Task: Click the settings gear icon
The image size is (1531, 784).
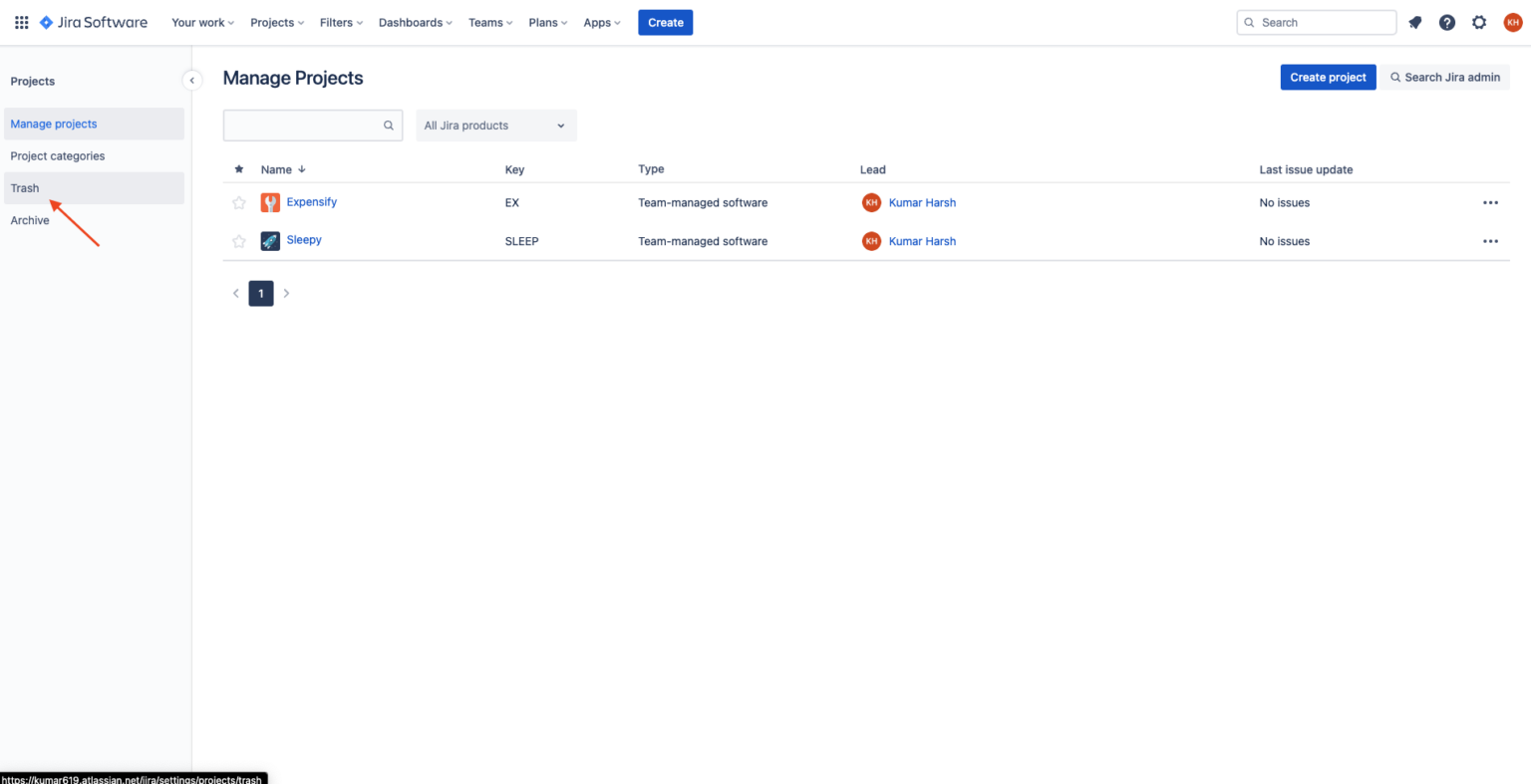Action: 1479,22
